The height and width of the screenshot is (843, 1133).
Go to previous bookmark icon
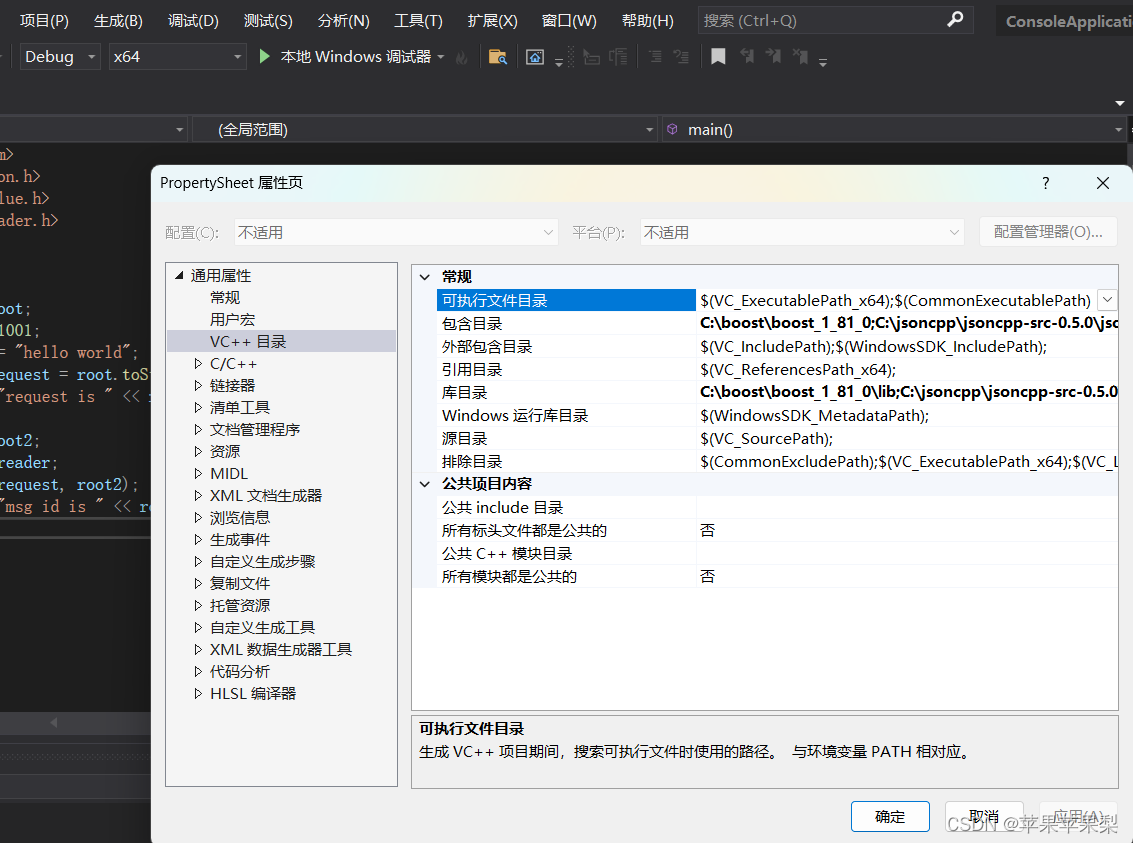746,56
